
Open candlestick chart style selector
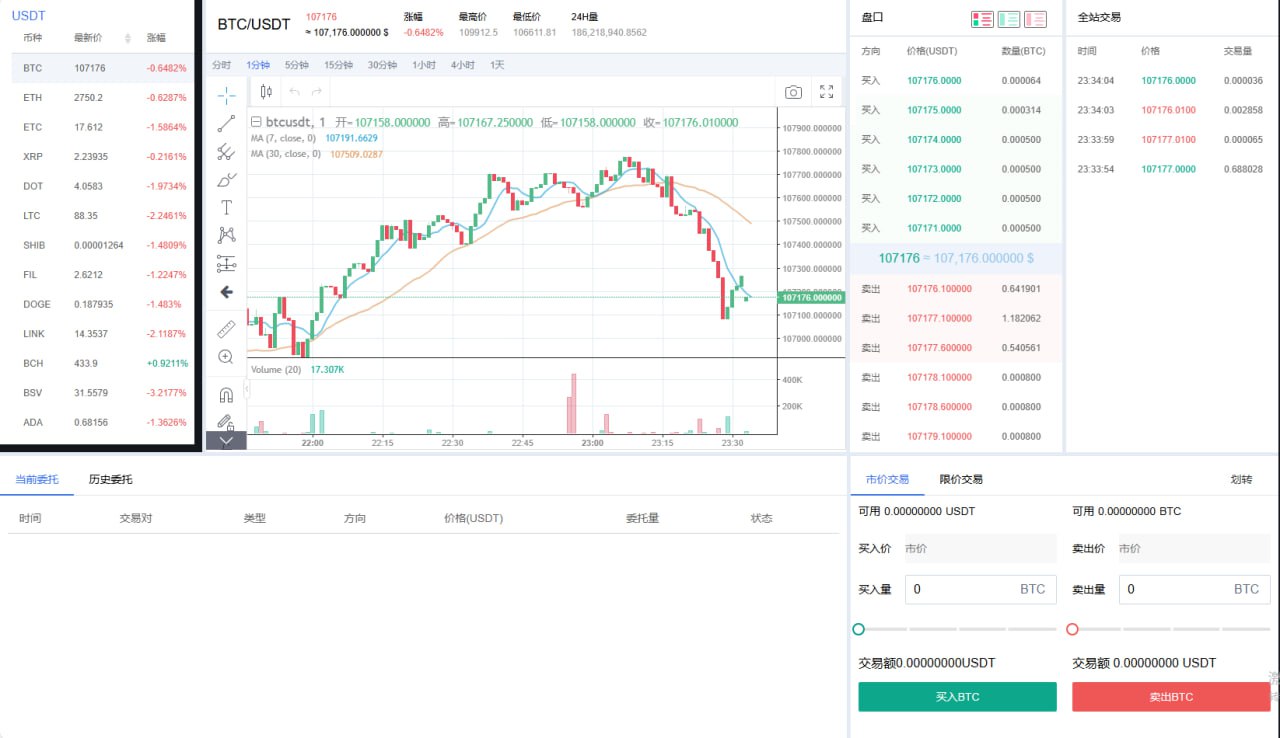(x=266, y=92)
